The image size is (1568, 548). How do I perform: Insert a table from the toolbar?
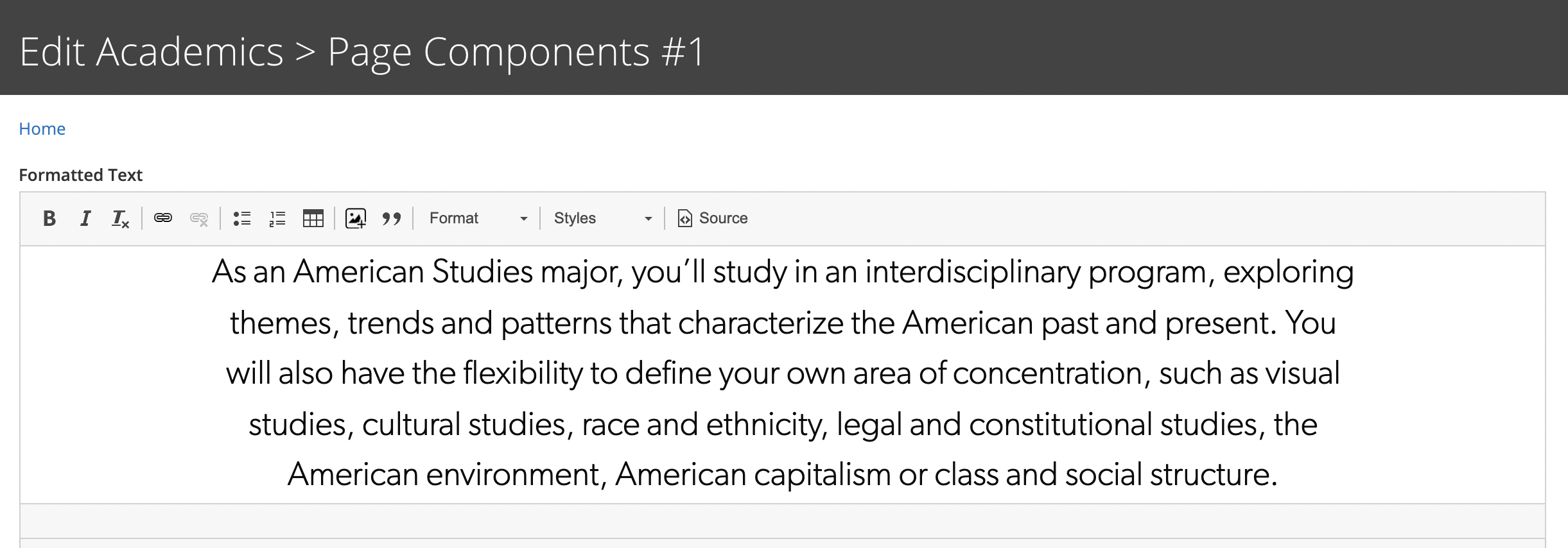pyautogui.click(x=313, y=219)
